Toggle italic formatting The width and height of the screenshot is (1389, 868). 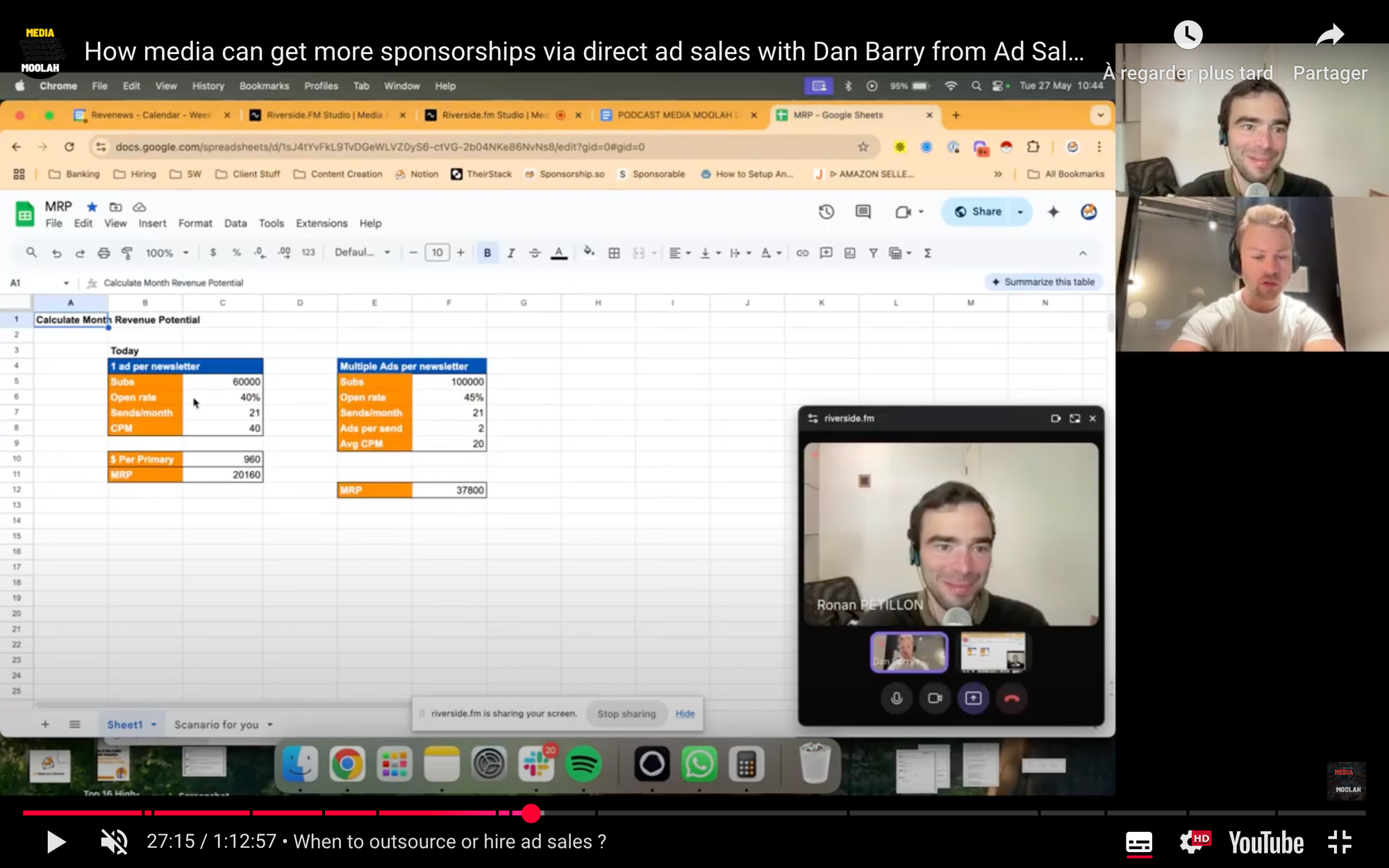[510, 253]
